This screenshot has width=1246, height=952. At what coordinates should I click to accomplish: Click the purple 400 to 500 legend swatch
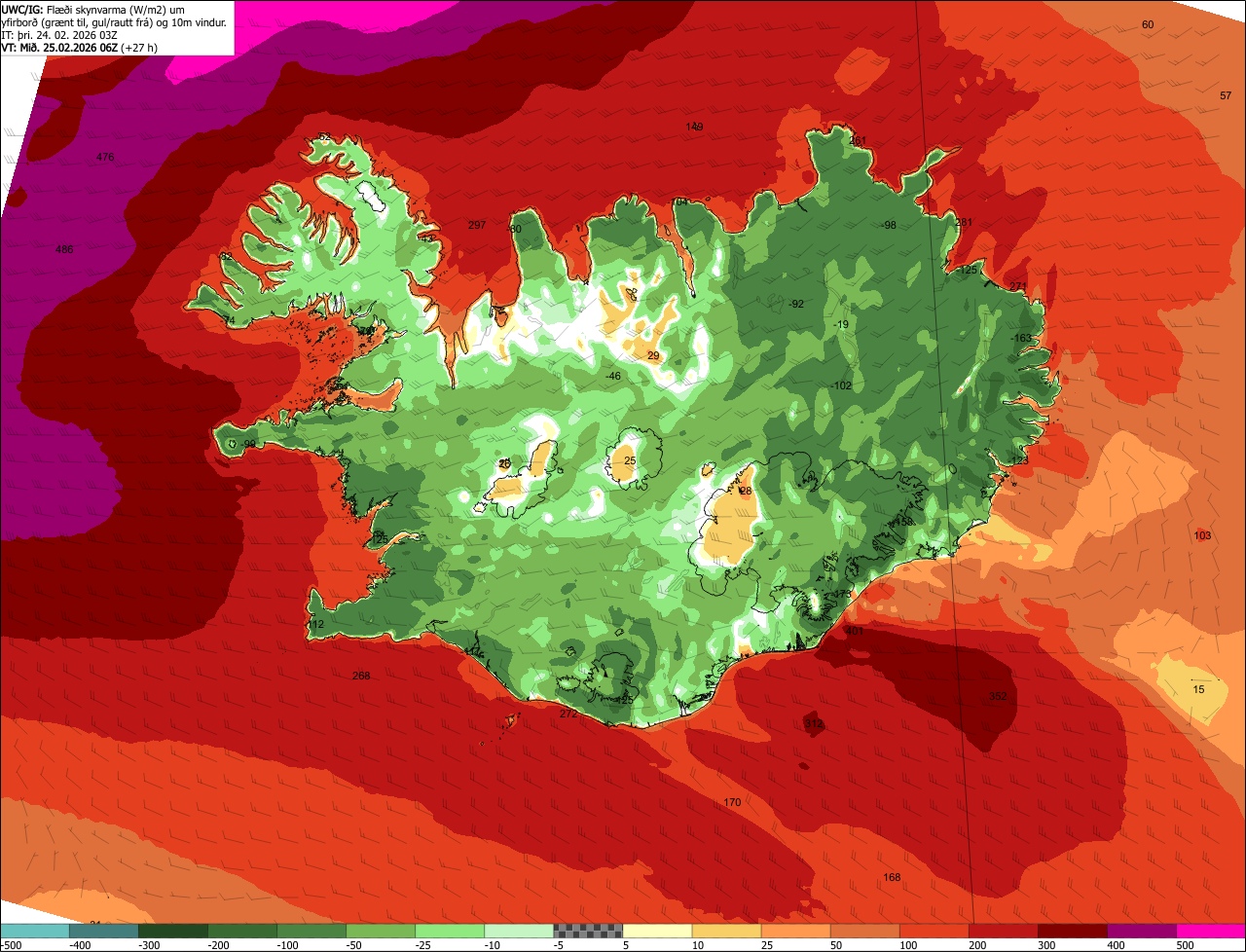click(1142, 931)
